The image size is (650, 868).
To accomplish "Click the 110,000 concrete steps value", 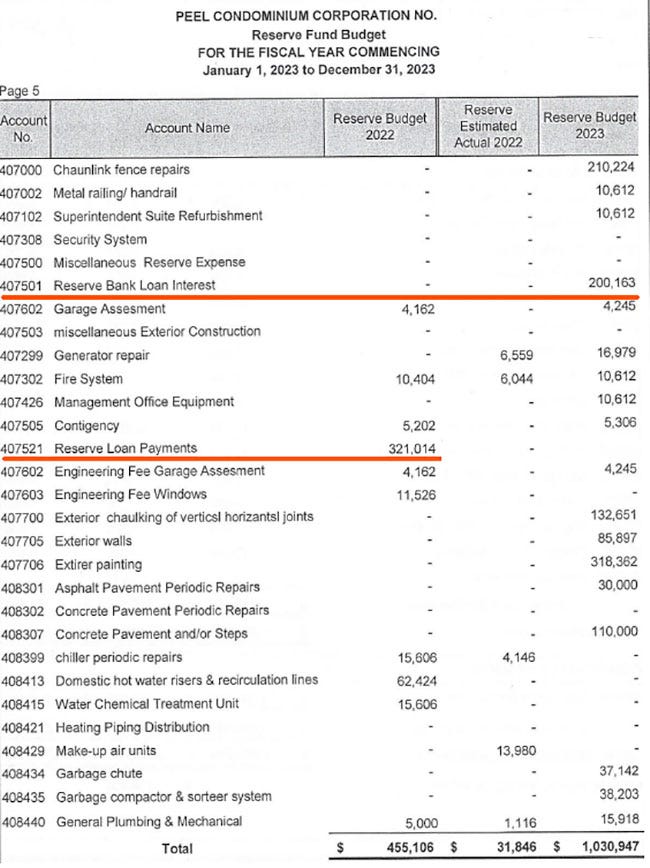I will click(615, 632).
